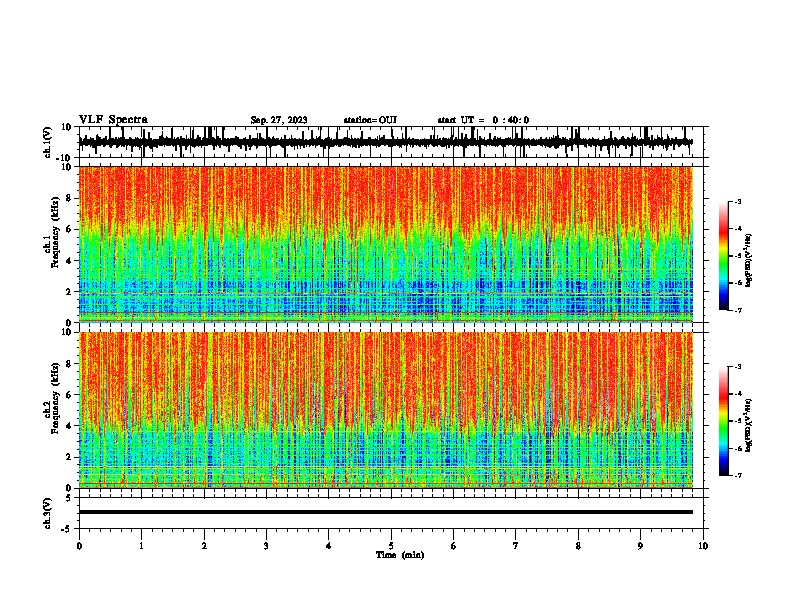Viewport: 792px width, 612px height.
Task: Click the "-7" label on the ch.1 color bar
Action: (x=737, y=310)
